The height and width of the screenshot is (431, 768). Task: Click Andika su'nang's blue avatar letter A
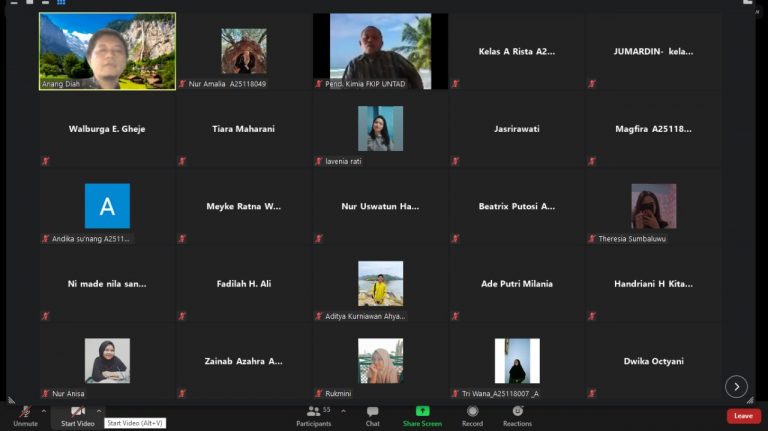coord(107,206)
